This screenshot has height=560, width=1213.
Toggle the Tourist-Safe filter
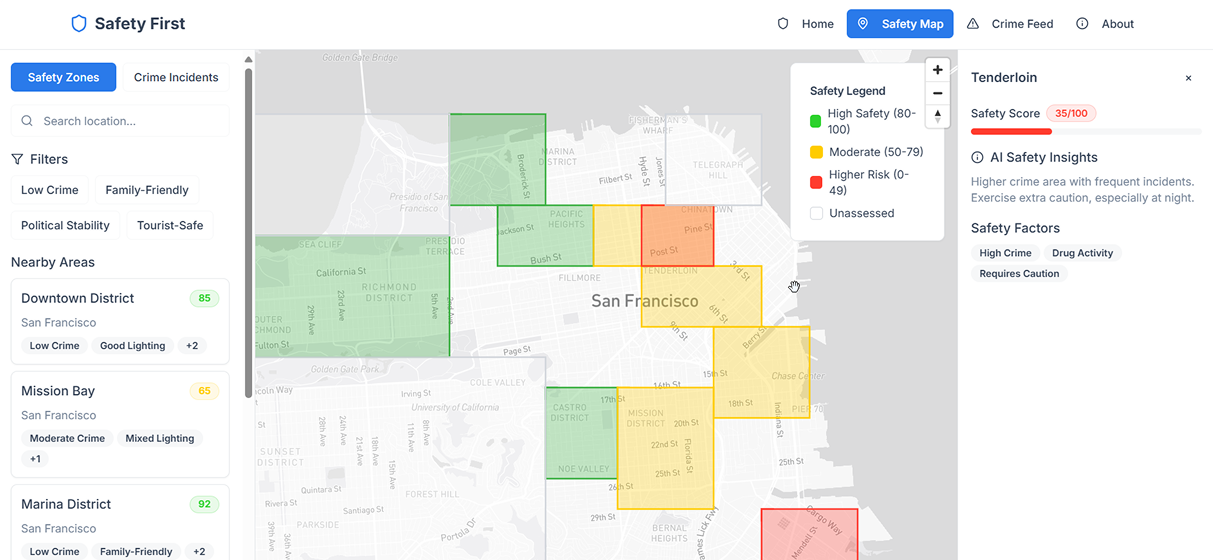pos(170,225)
